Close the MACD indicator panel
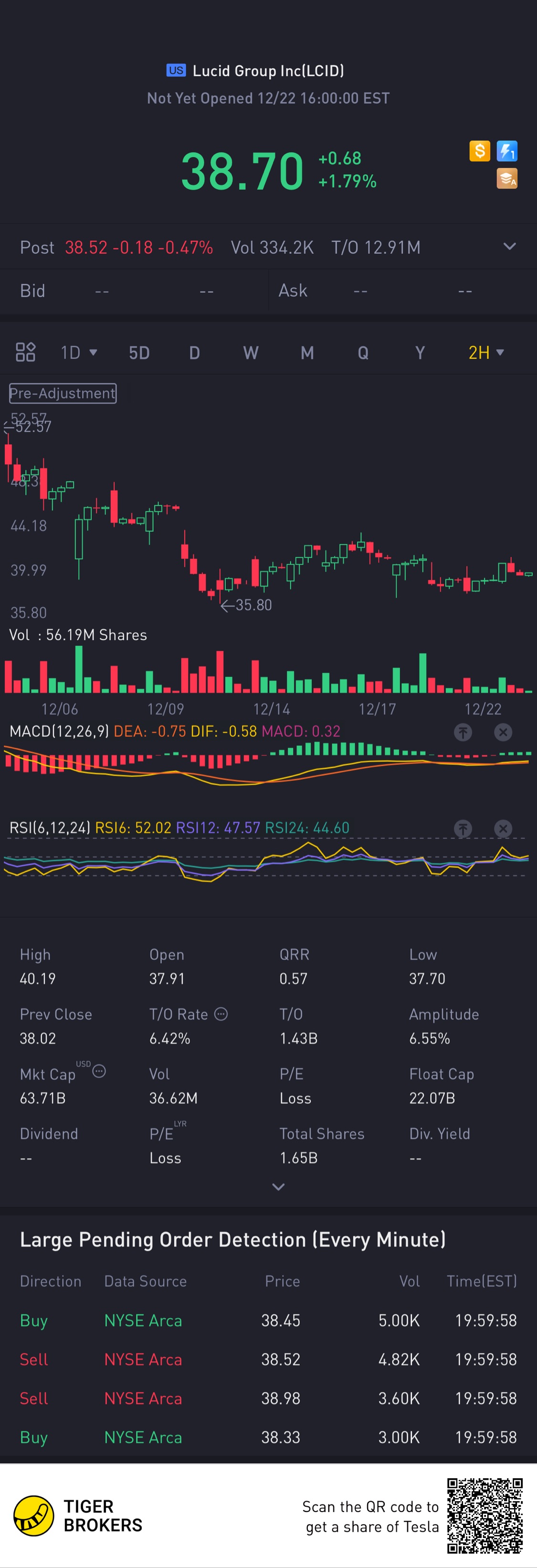This screenshot has height=1568, width=537. (503, 732)
